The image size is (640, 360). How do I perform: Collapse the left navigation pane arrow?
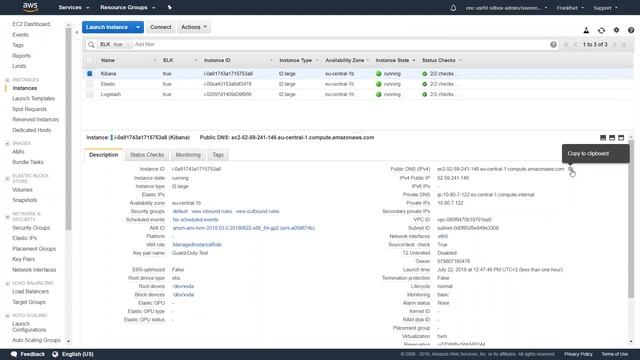pos(77,32)
